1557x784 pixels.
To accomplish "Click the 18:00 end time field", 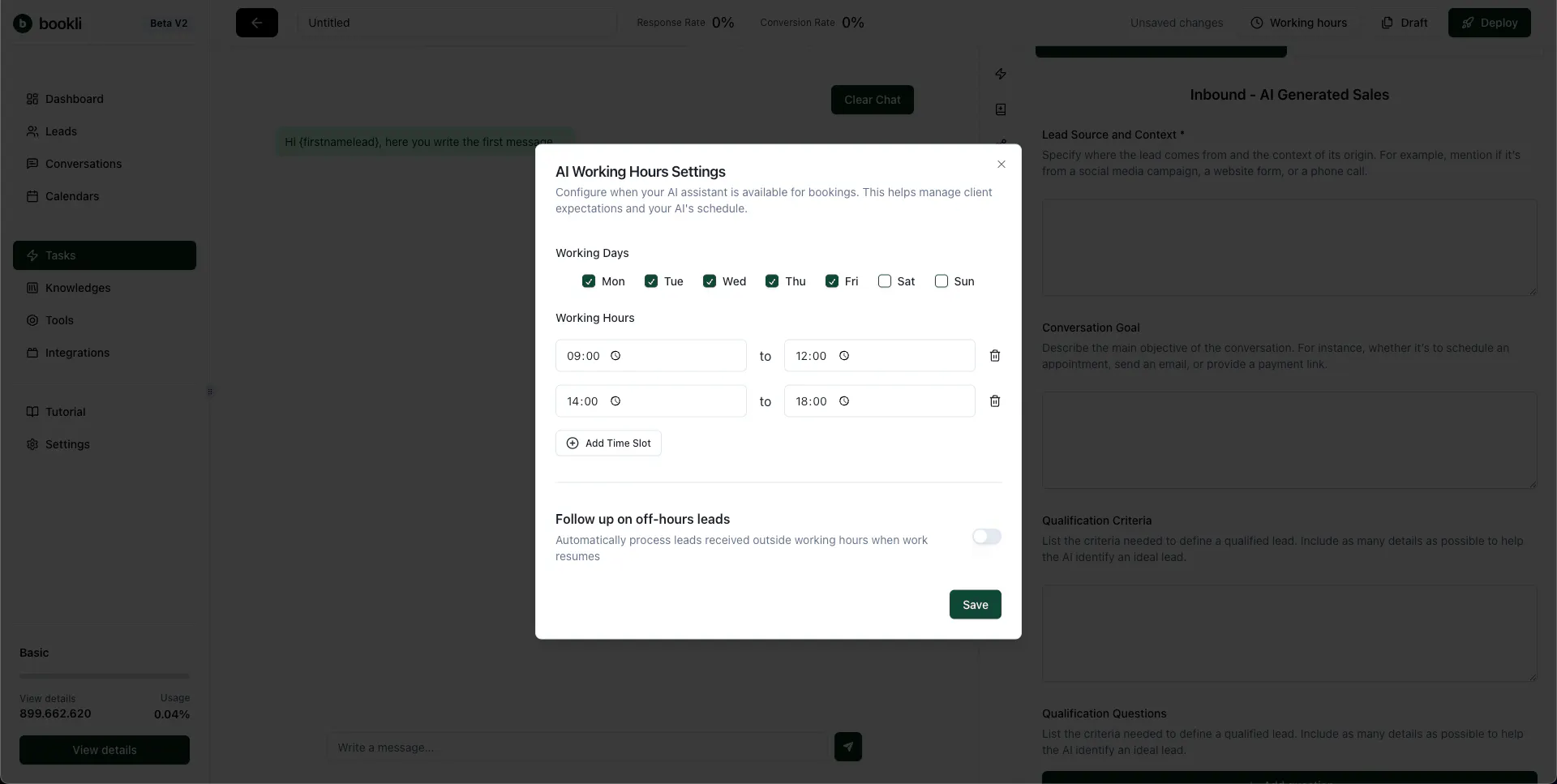I will 879,401.
